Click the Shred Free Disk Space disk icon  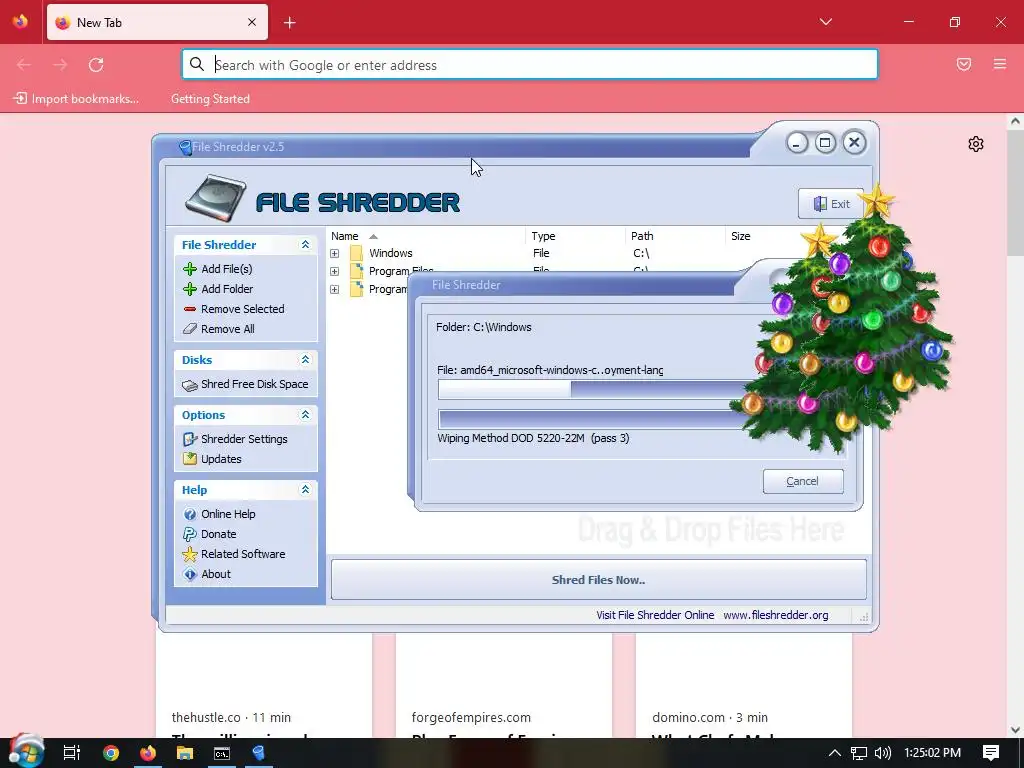(190, 385)
